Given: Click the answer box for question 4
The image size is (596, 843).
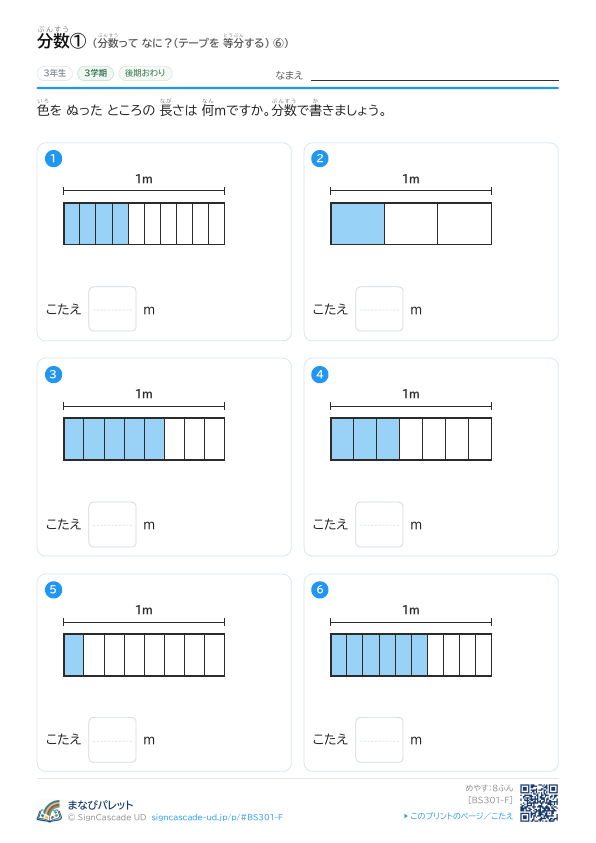Looking at the screenshot, I should 379,525.
